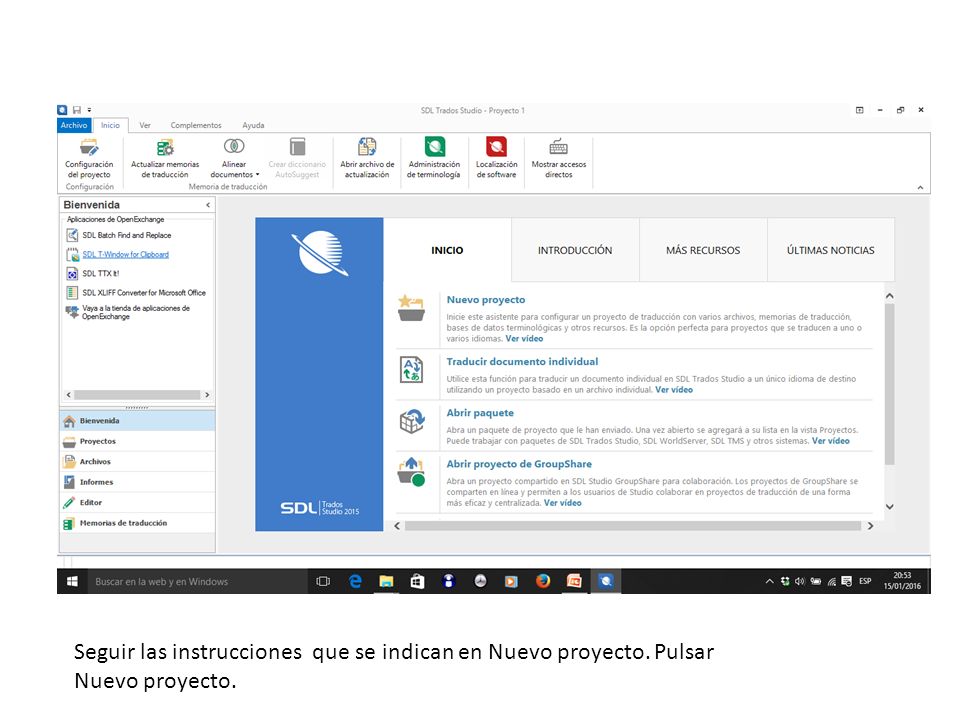
Task: Click the vertical scrollbar thumb in welcome panel
Action: click(890, 384)
